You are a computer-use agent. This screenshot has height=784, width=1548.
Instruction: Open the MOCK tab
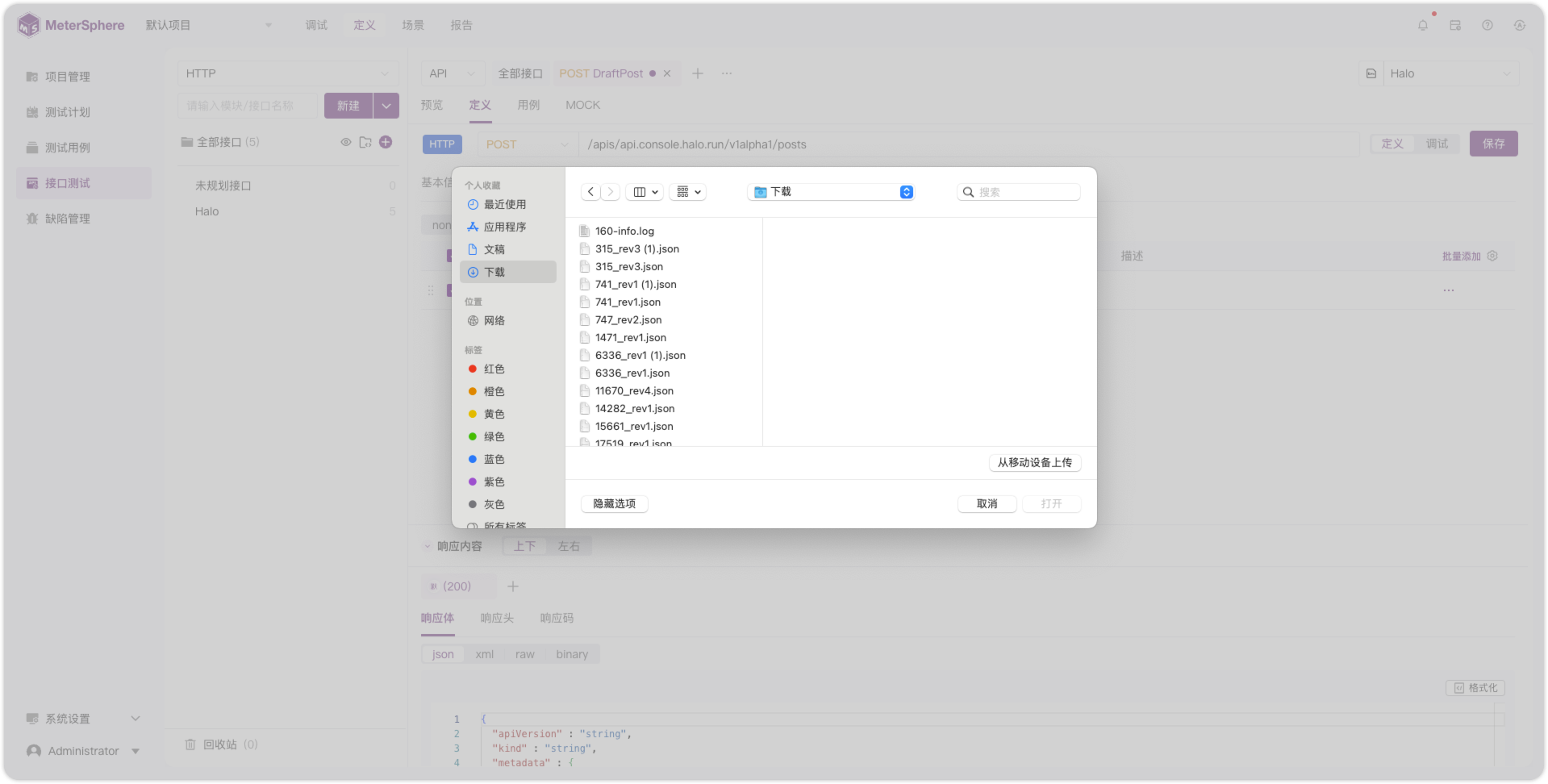(582, 106)
